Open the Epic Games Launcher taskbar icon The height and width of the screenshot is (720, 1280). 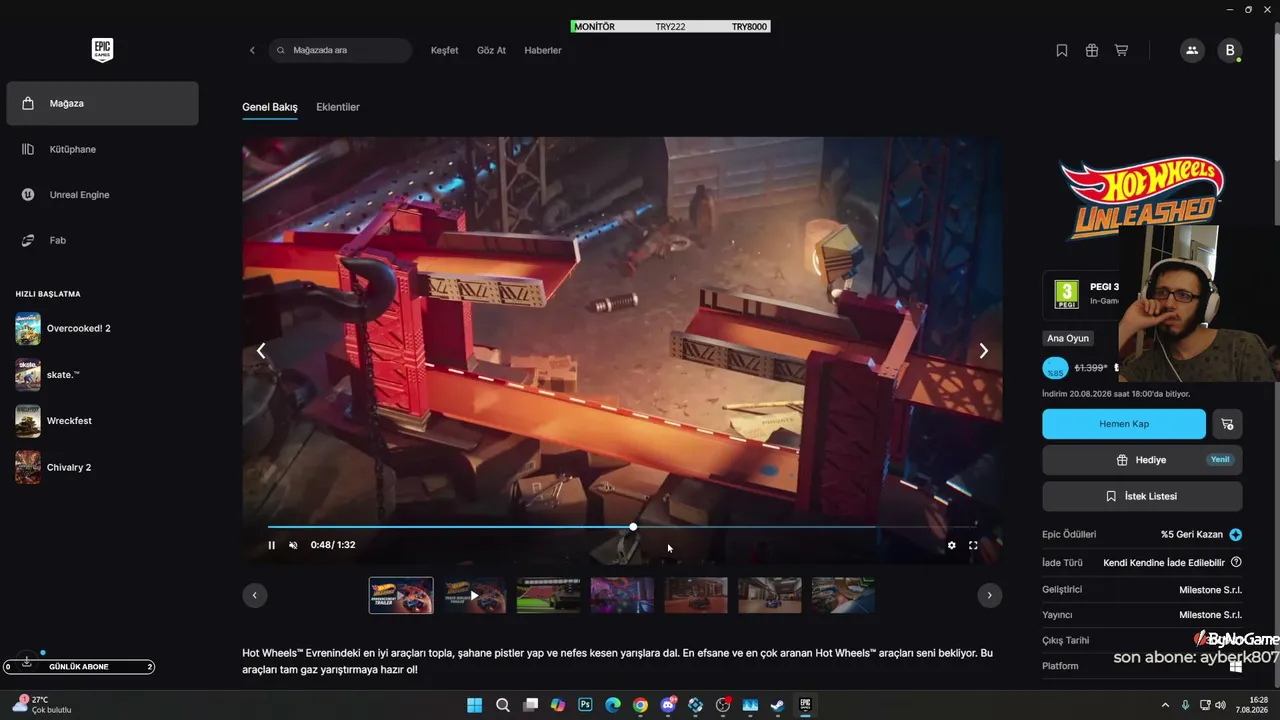[804, 705]
